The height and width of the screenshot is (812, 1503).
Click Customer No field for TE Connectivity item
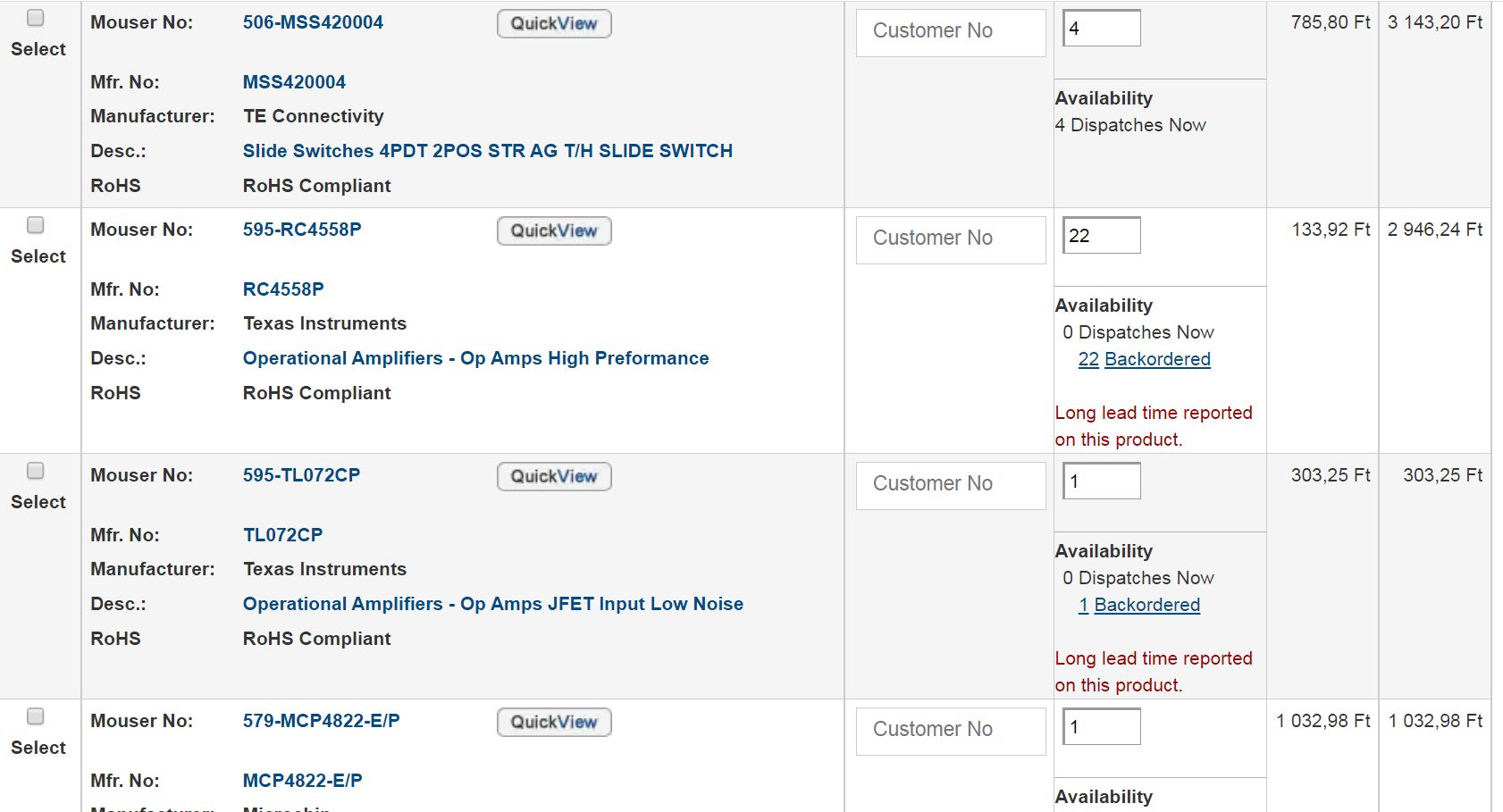coord(951,32)
